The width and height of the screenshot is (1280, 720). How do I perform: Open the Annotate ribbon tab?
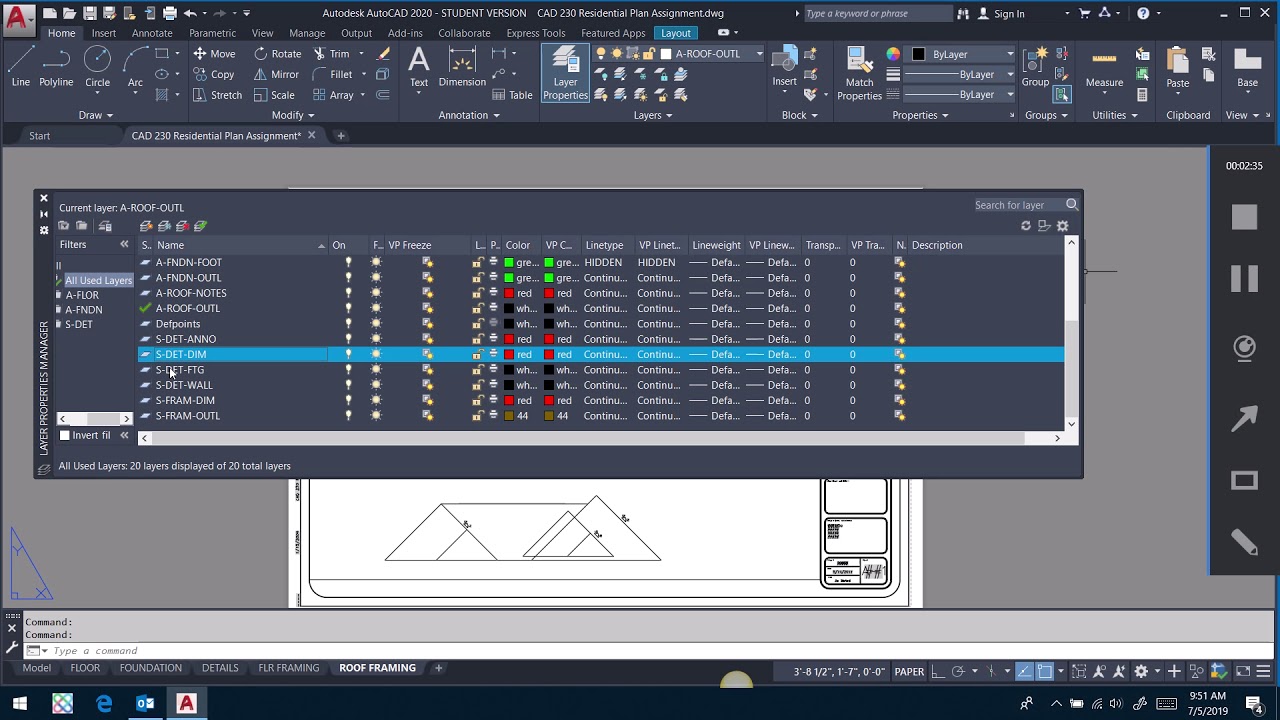[x=152, y=33]
